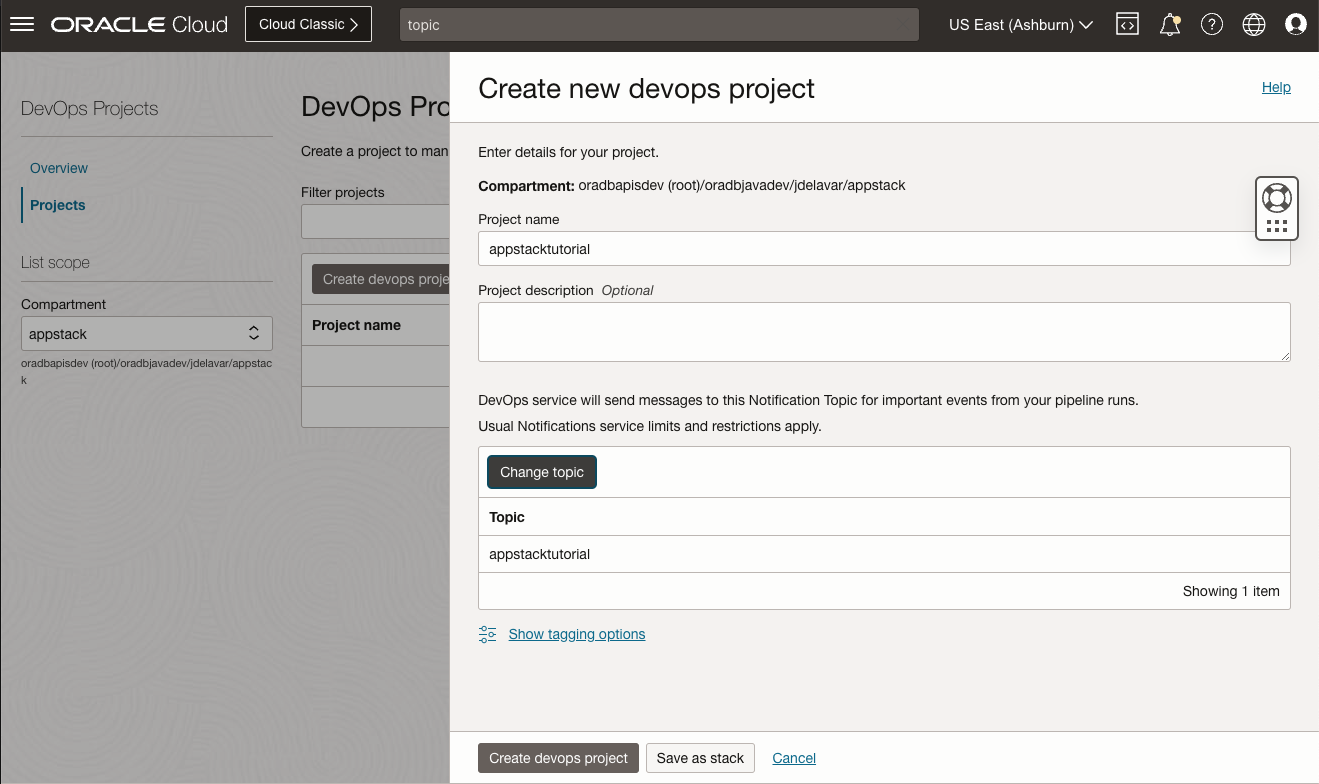Select the appstacktutorial topic row

click(x=884, y=554)
